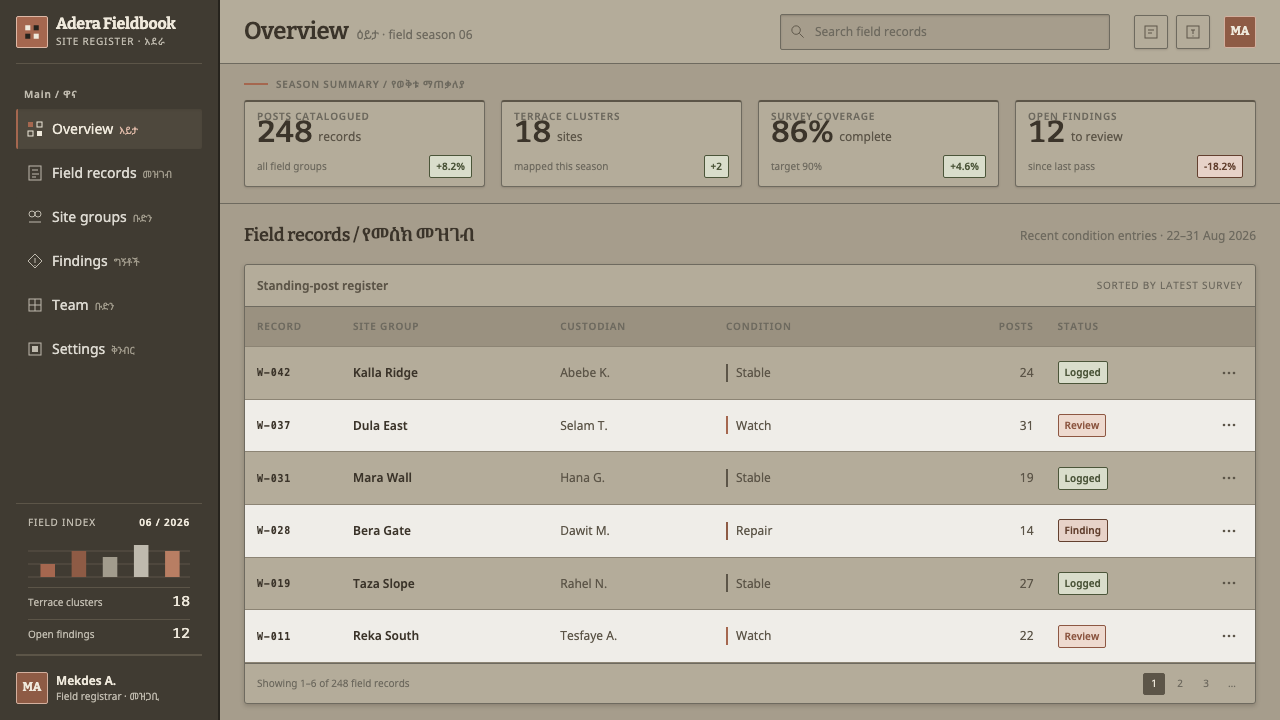The height and width of the screenshot is (720, 1280).
Task: Open Settings from the sidebar menu
Action: 109,349
